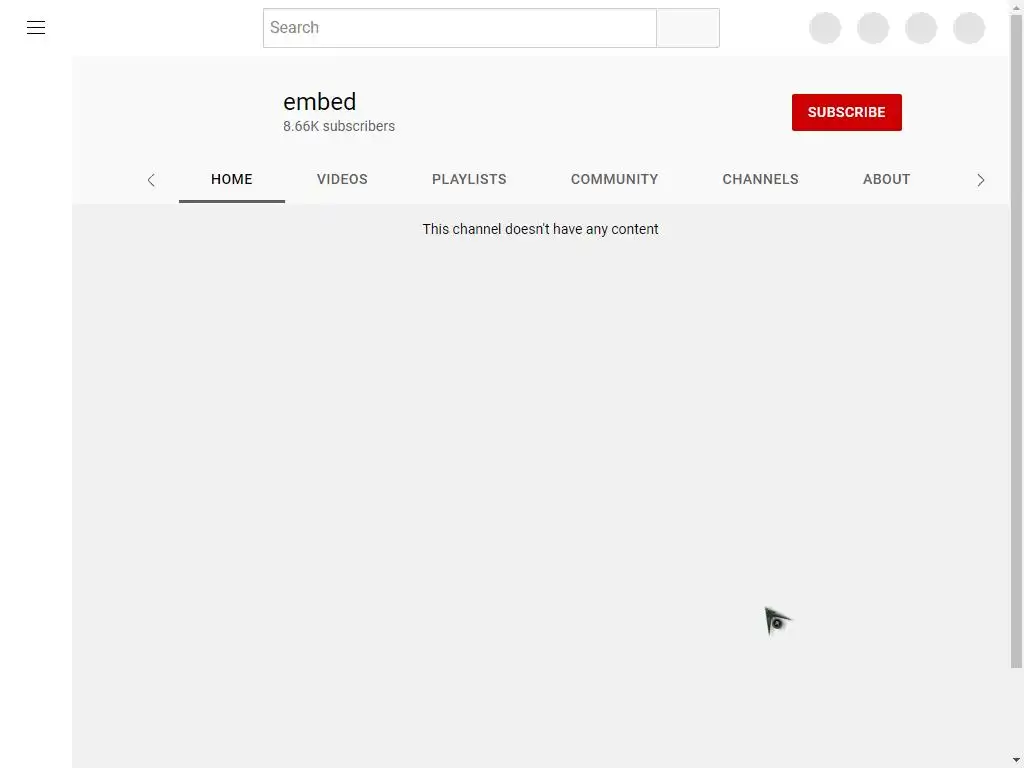Open the hamburger guide menu

click(36, 27)
